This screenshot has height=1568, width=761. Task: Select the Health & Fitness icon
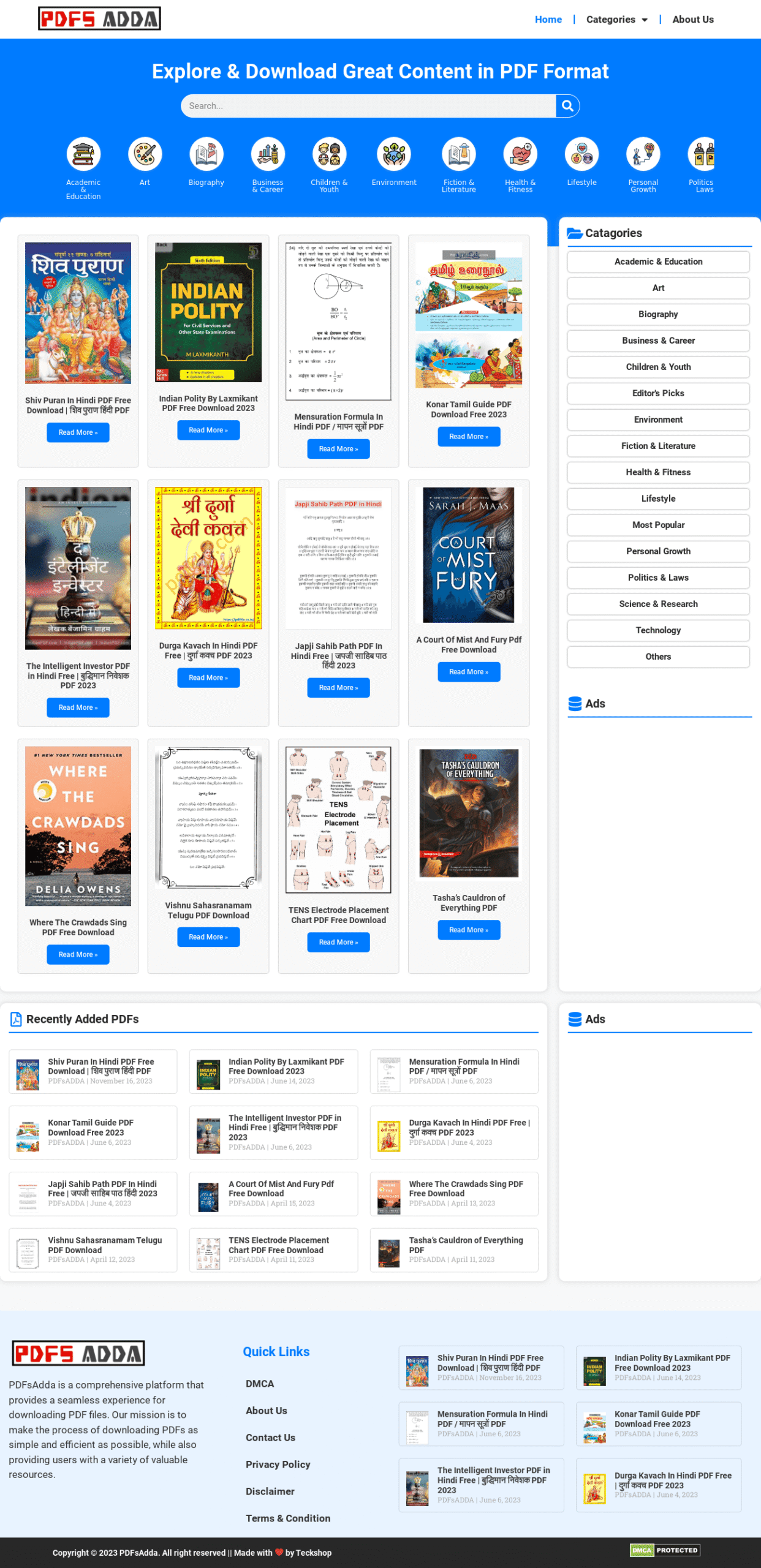click(520, 154)
